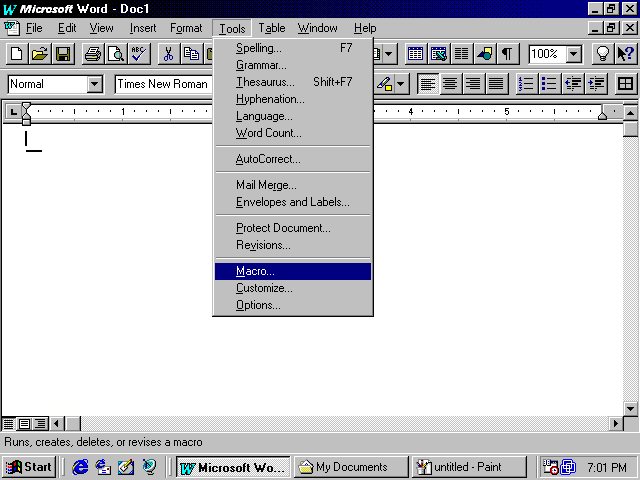
Task: Open the Windows Start button
Action: point(29,467)
